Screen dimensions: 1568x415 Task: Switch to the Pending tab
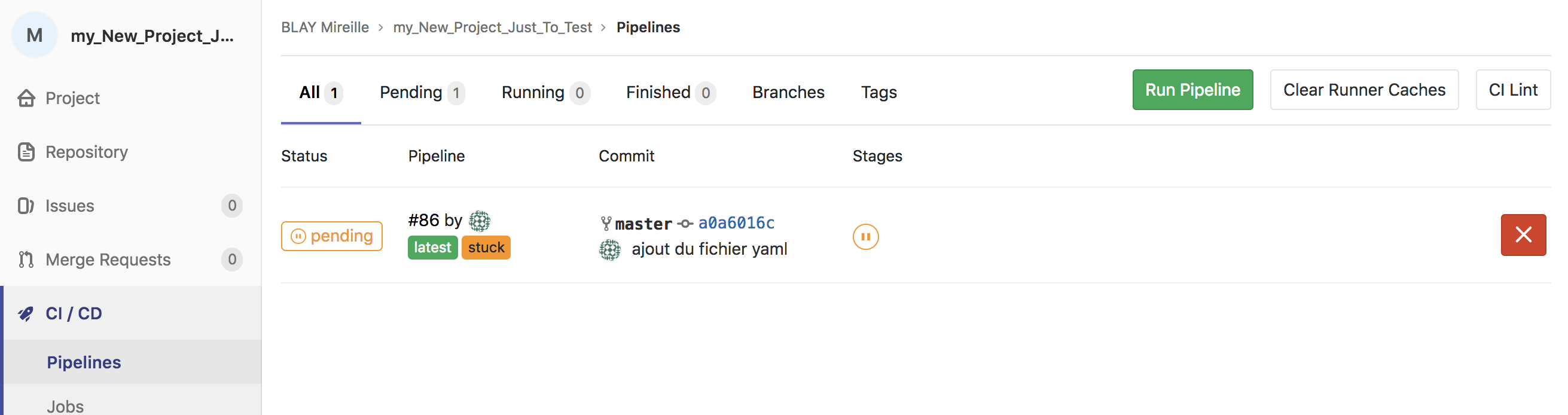(x=421, y=93)
